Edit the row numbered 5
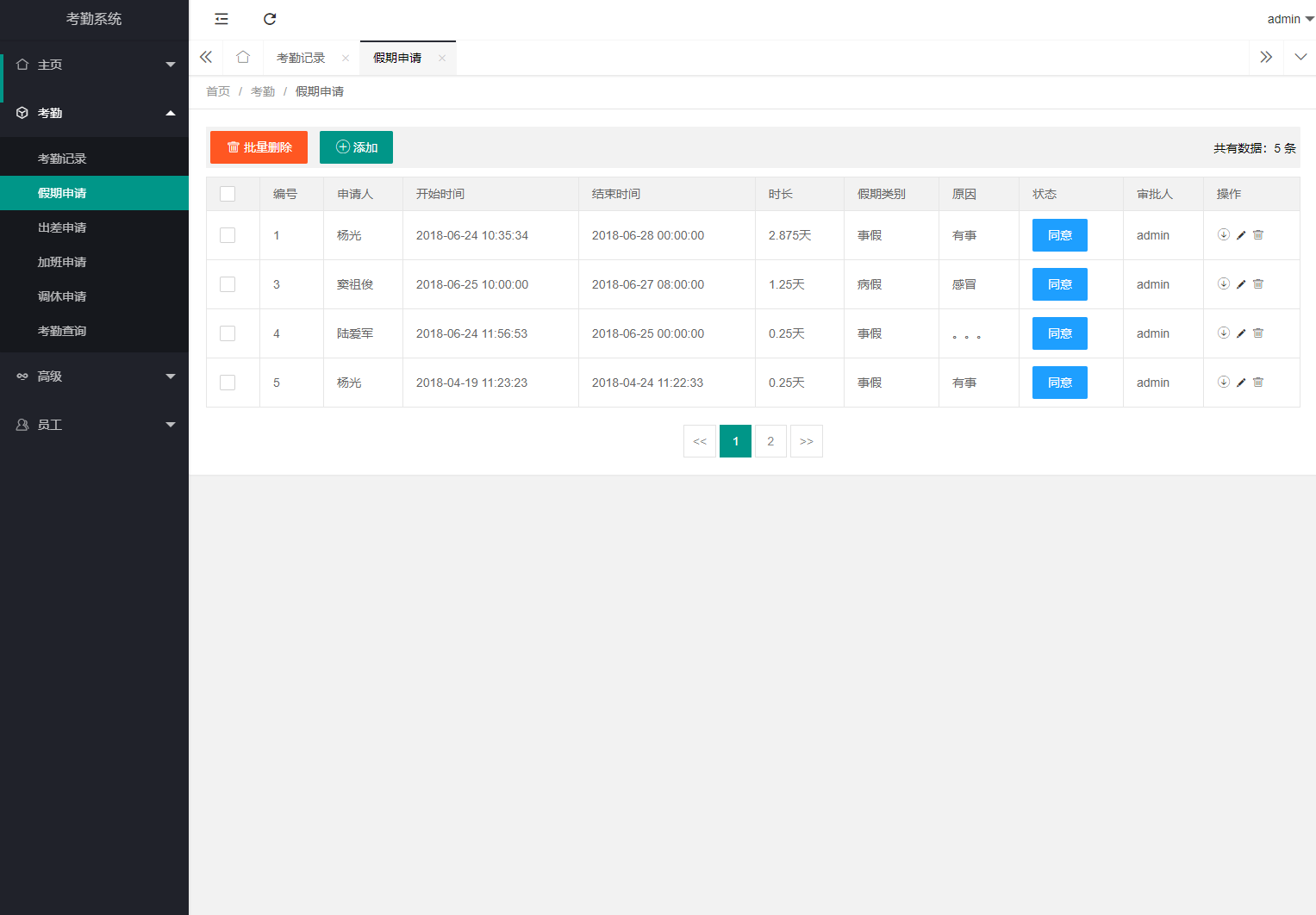 [x=1241, y=383]
